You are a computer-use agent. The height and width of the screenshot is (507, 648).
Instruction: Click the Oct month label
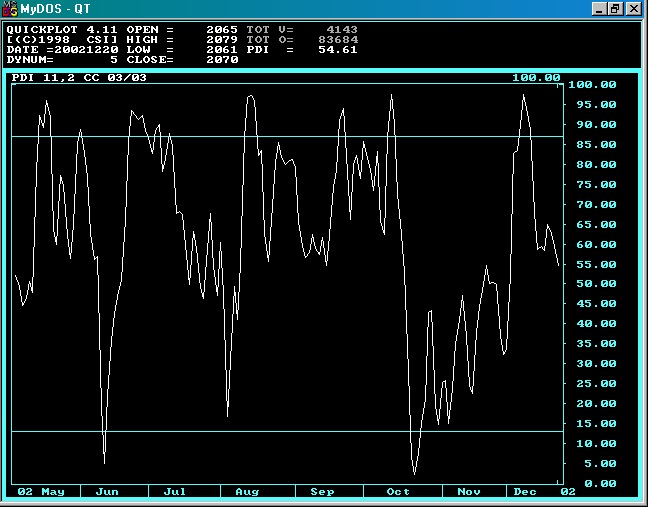click(398, 492)
